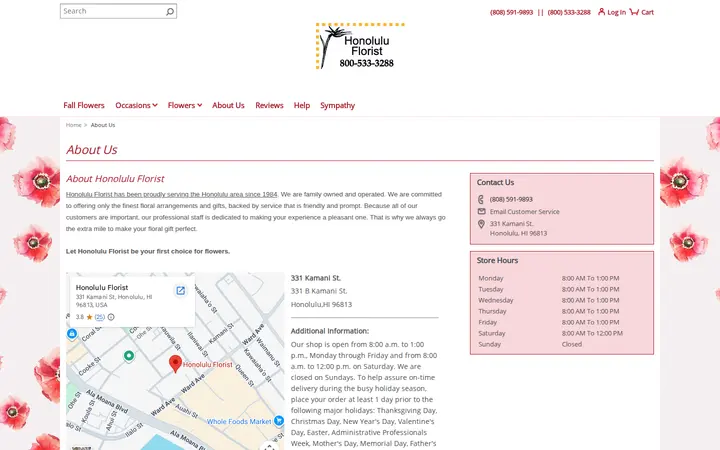Click the 331 B Kamani St. address line

point(319,291)
